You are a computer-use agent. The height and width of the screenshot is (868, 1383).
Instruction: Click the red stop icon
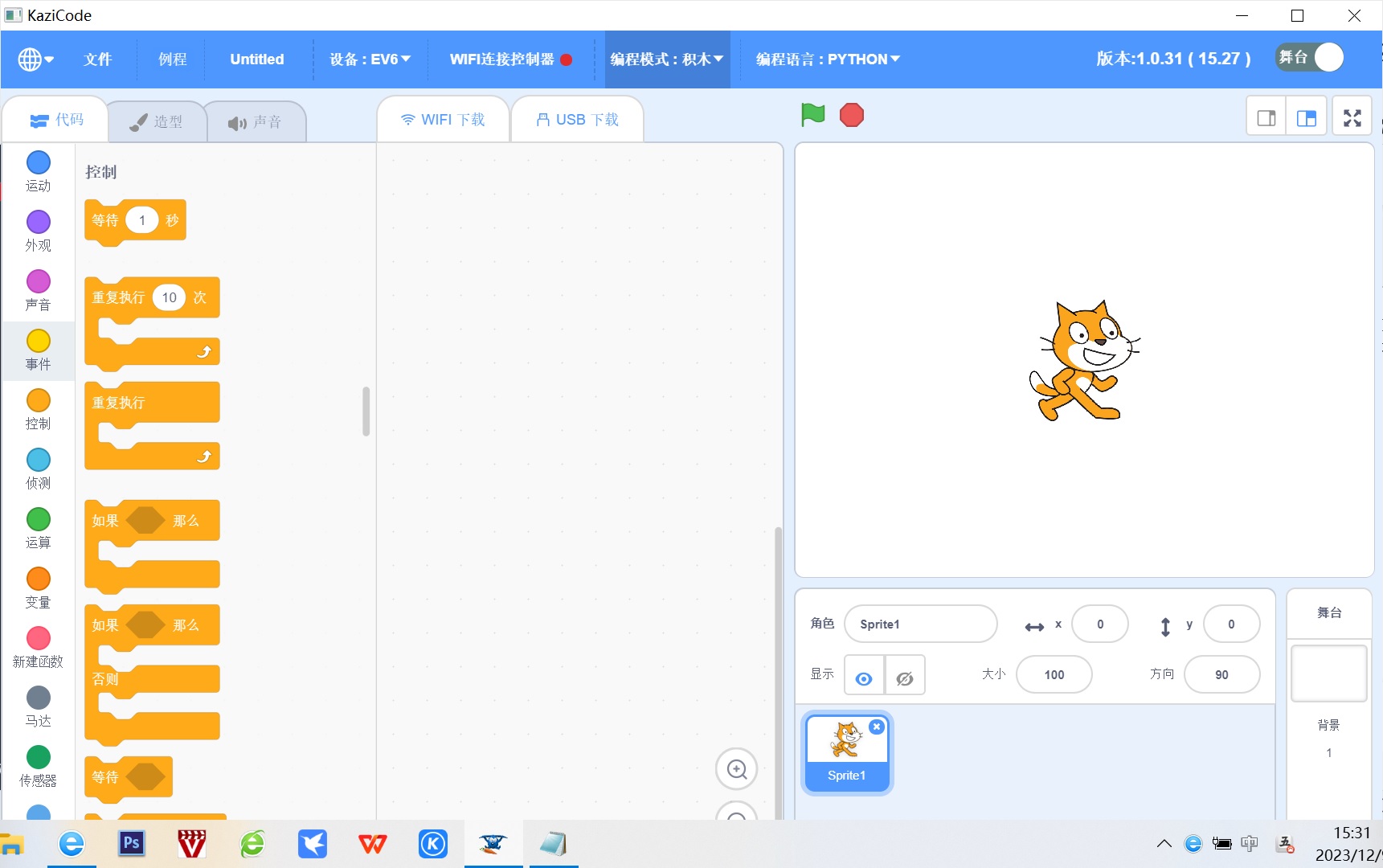(x=851, y=115)
